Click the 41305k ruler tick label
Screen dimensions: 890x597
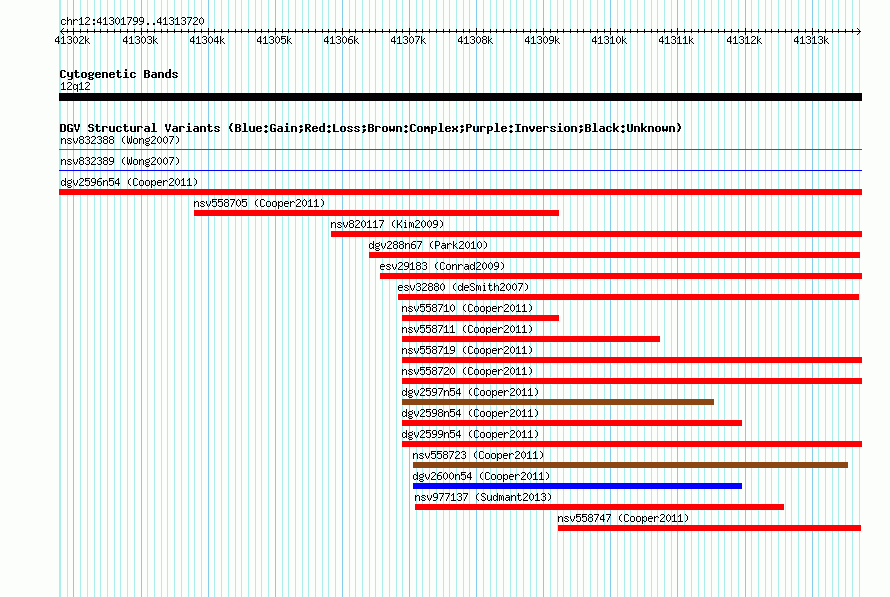(274, 40)
